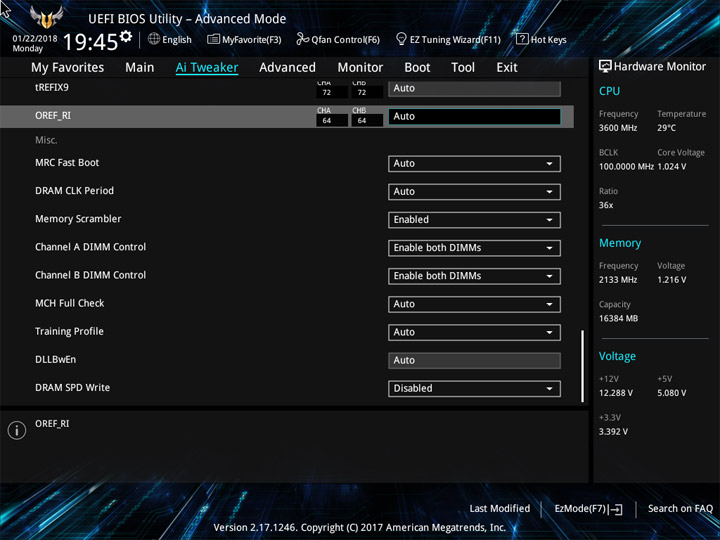Switch to EzMode(F7)

589,509
